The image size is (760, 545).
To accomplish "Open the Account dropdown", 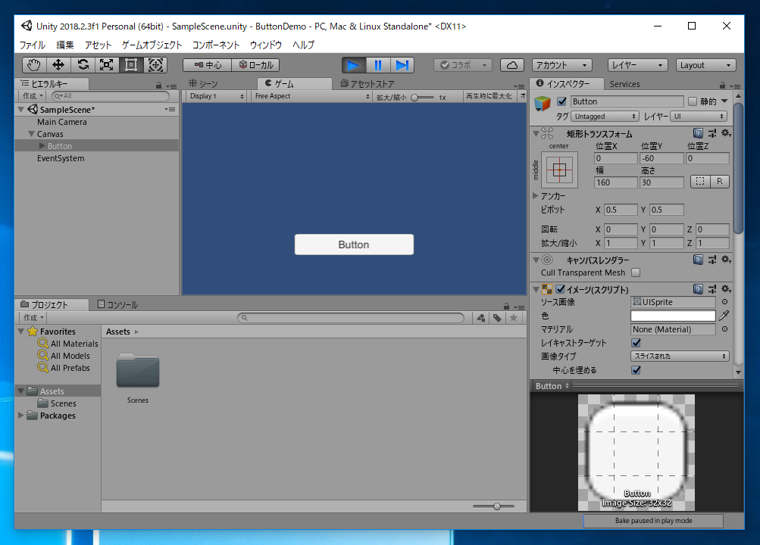I will pyautogui.click(x=562, y=65).
